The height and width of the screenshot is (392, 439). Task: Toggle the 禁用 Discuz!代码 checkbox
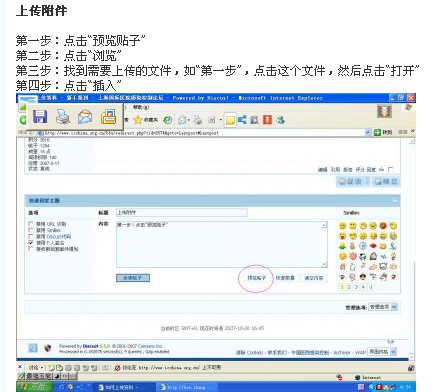coord(31,236)
